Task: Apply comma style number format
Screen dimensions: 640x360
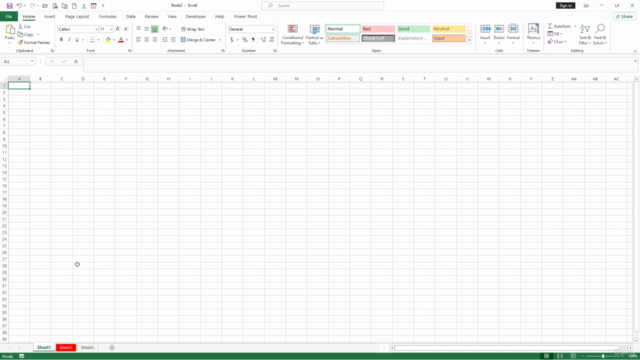Action: (x=253, y=40)
